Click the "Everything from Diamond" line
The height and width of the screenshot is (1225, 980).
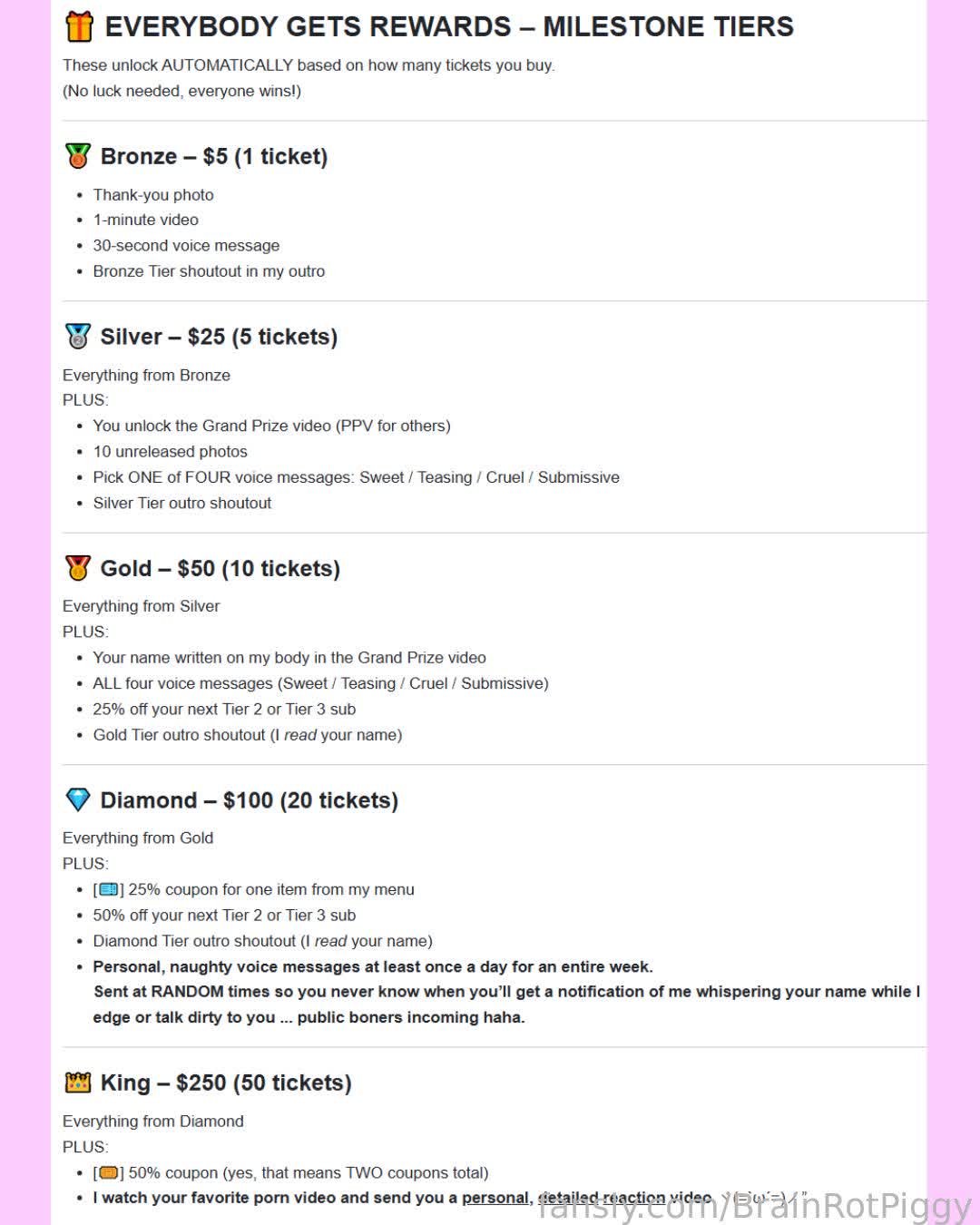(x=152, y=1121)
